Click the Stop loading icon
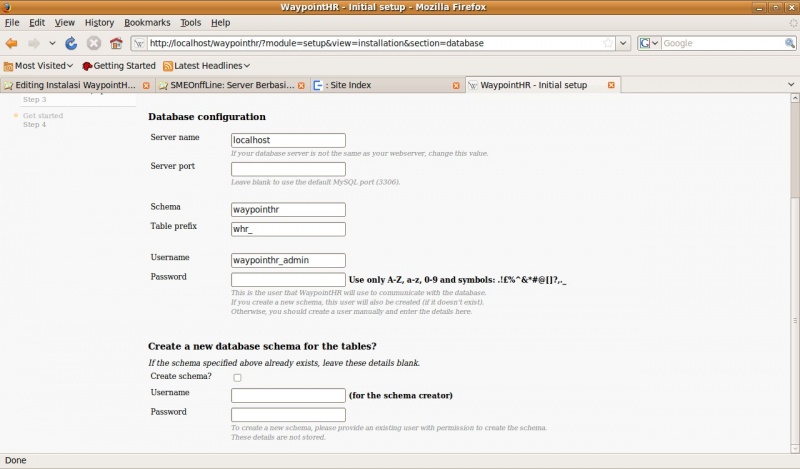 93,43
